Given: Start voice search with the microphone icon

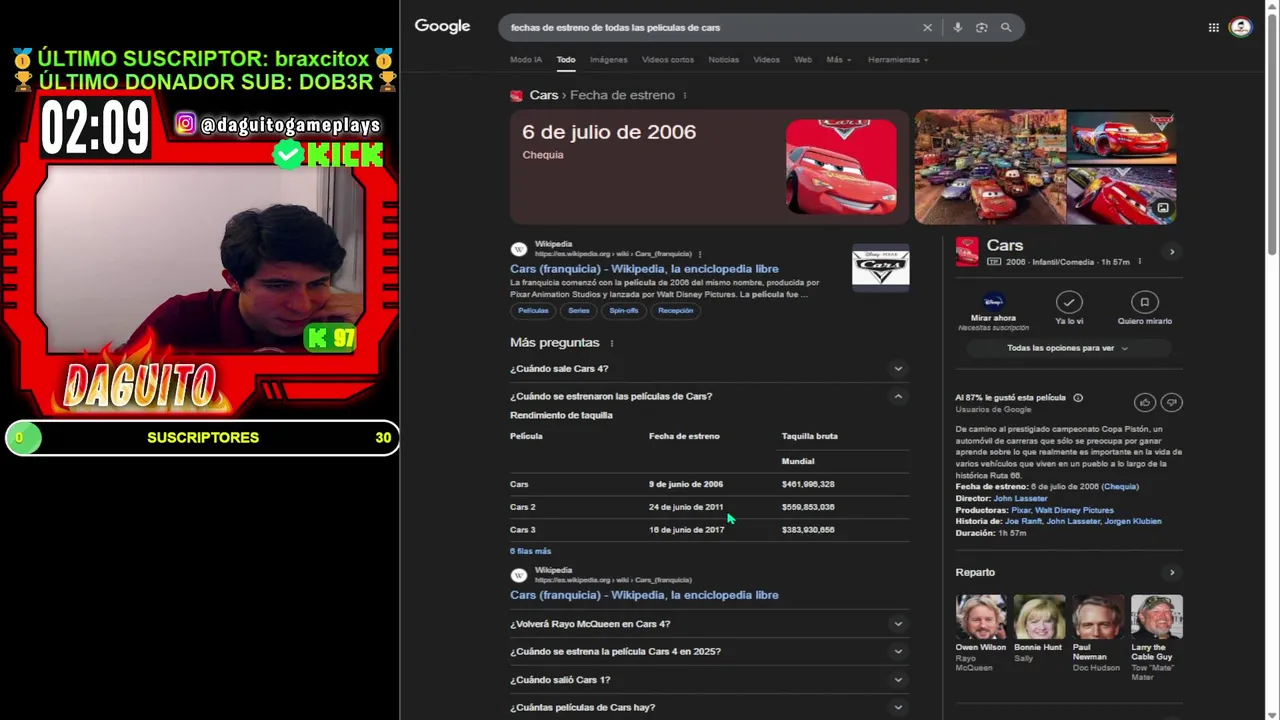Looking at the screenshot, I should point(957,28).
